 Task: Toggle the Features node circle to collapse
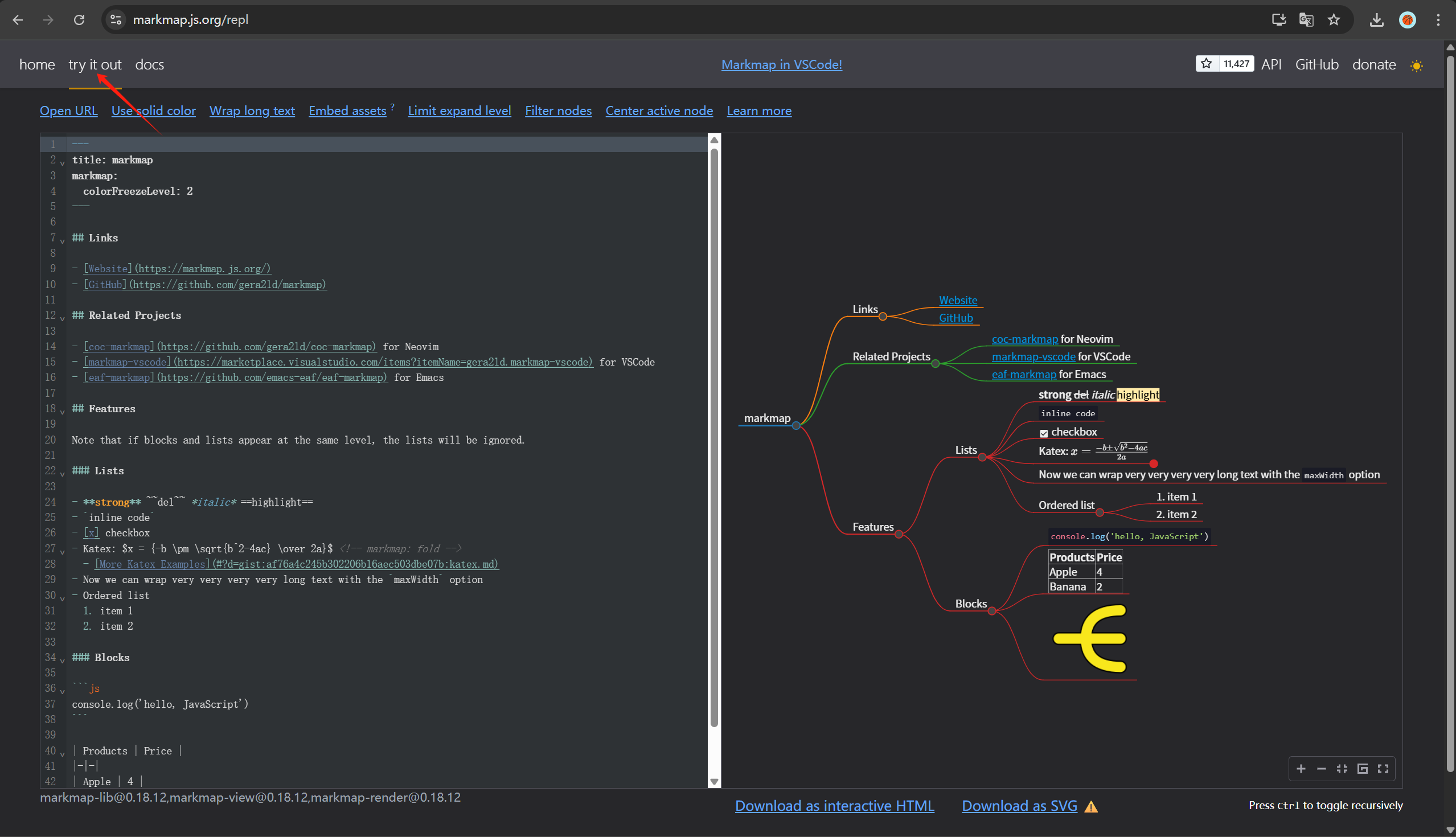(899, 534)
